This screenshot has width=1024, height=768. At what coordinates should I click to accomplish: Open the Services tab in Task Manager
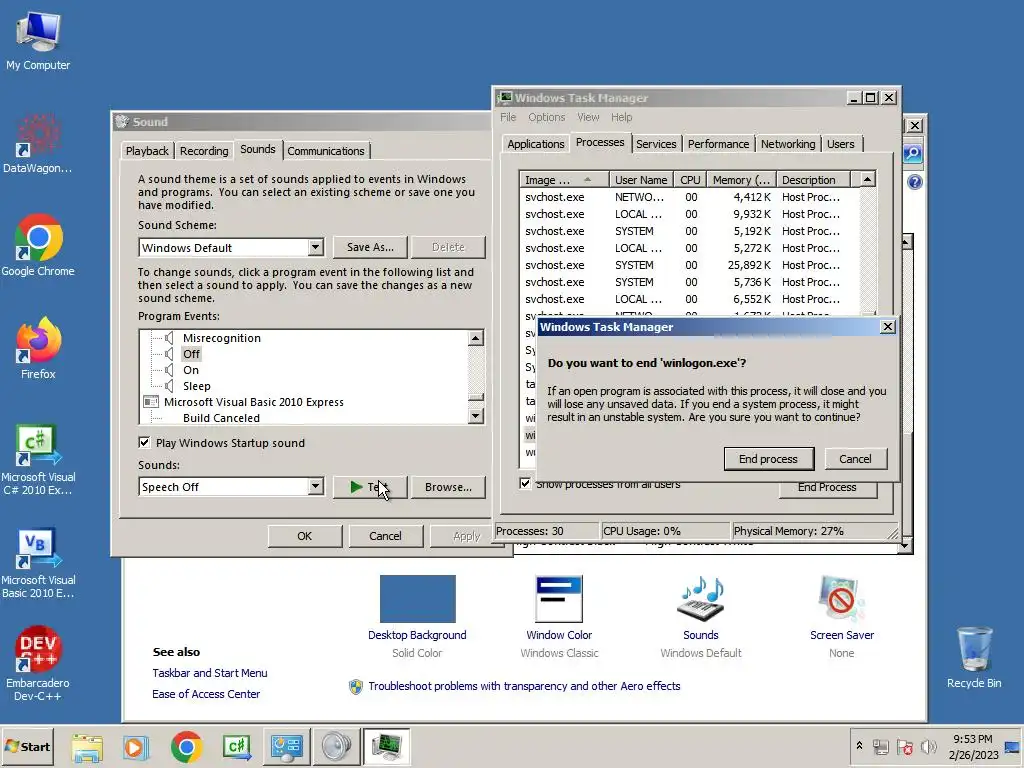(656, 144)
